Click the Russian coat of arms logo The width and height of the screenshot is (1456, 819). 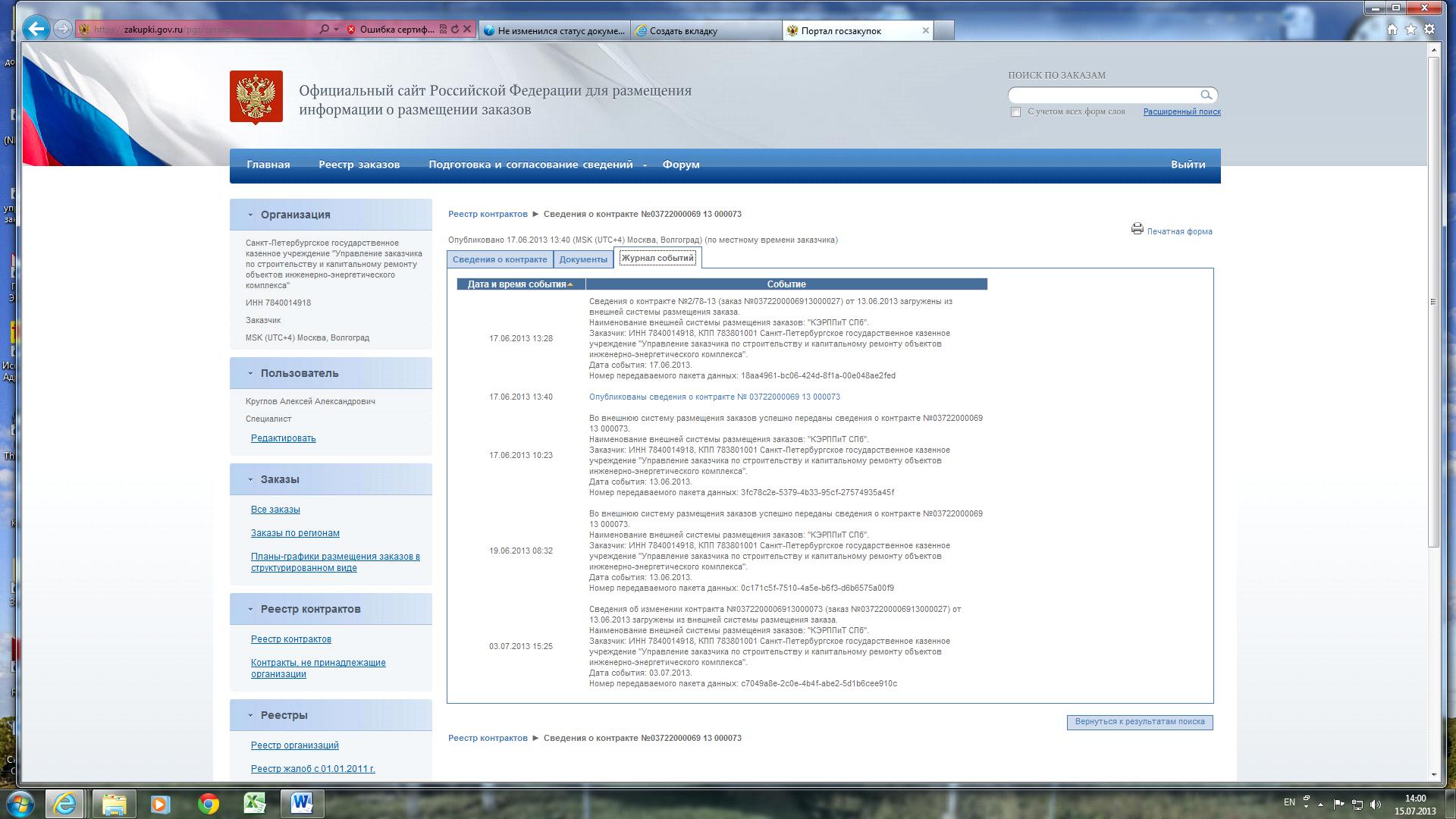point(256,96)
